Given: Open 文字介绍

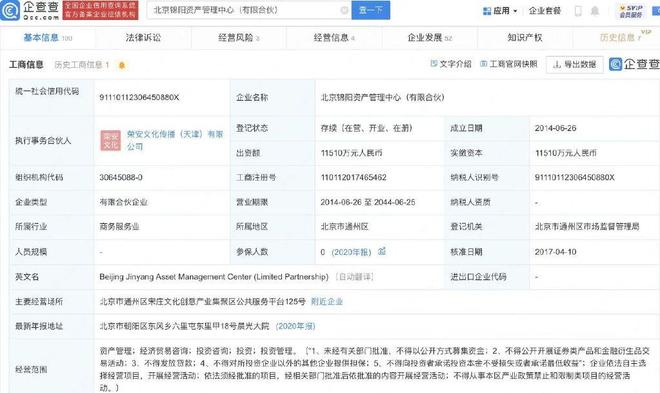Looking at the screenshot, I should click(x=451, y=64).
